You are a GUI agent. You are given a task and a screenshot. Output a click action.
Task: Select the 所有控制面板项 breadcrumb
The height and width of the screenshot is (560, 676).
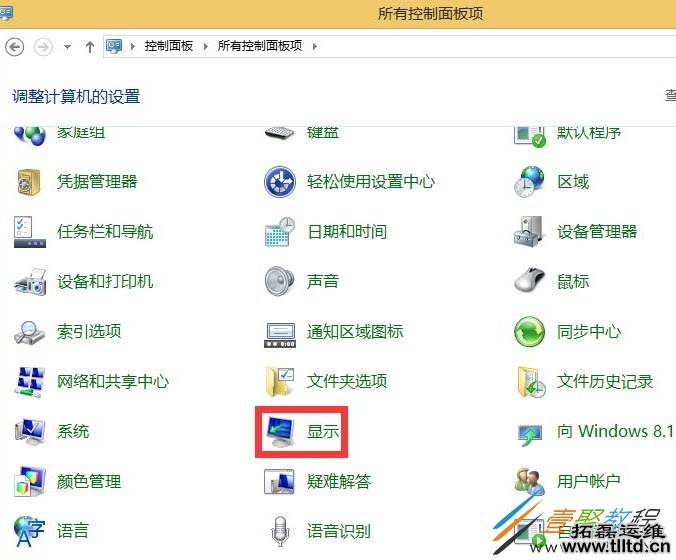[x=260, y=46]
